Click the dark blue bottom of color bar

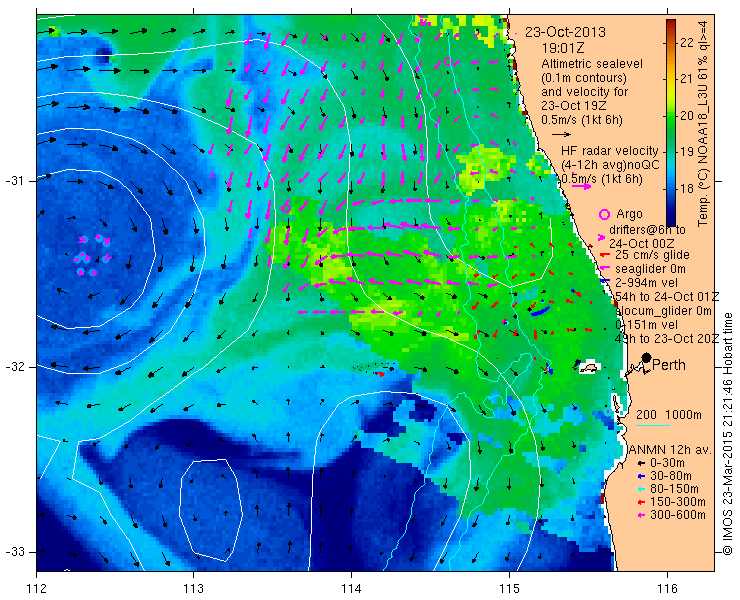coord(671,220)
